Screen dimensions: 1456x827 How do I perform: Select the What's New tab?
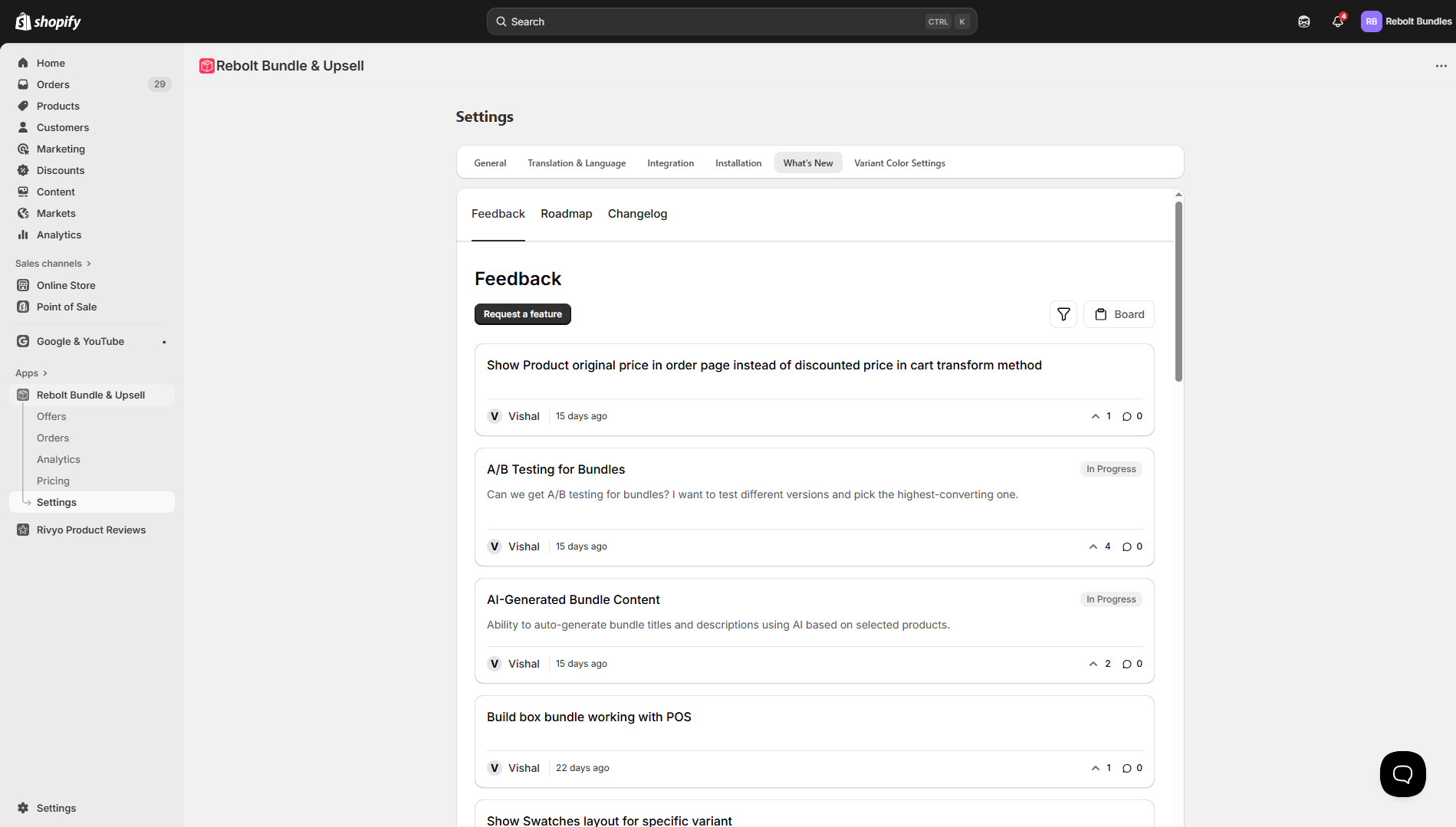coord(808,163)
